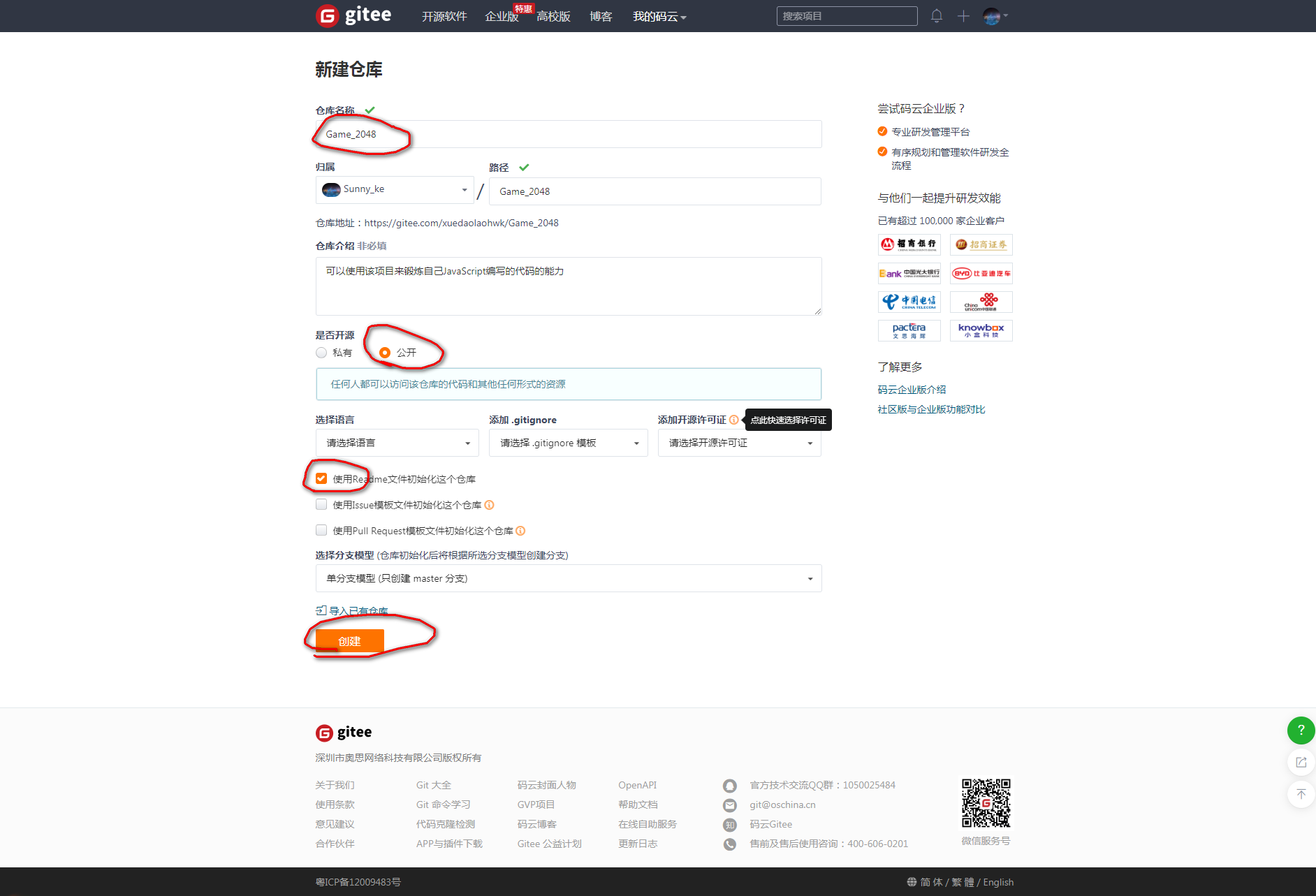Click the 导入已有仓库 import icon
This screenshot has width=1316, height=896.
click(x=321, y=610)
